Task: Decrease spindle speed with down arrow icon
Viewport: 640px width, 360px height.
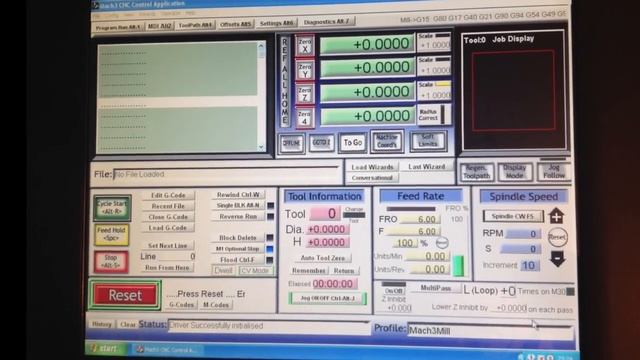Action: click(558, 259)
